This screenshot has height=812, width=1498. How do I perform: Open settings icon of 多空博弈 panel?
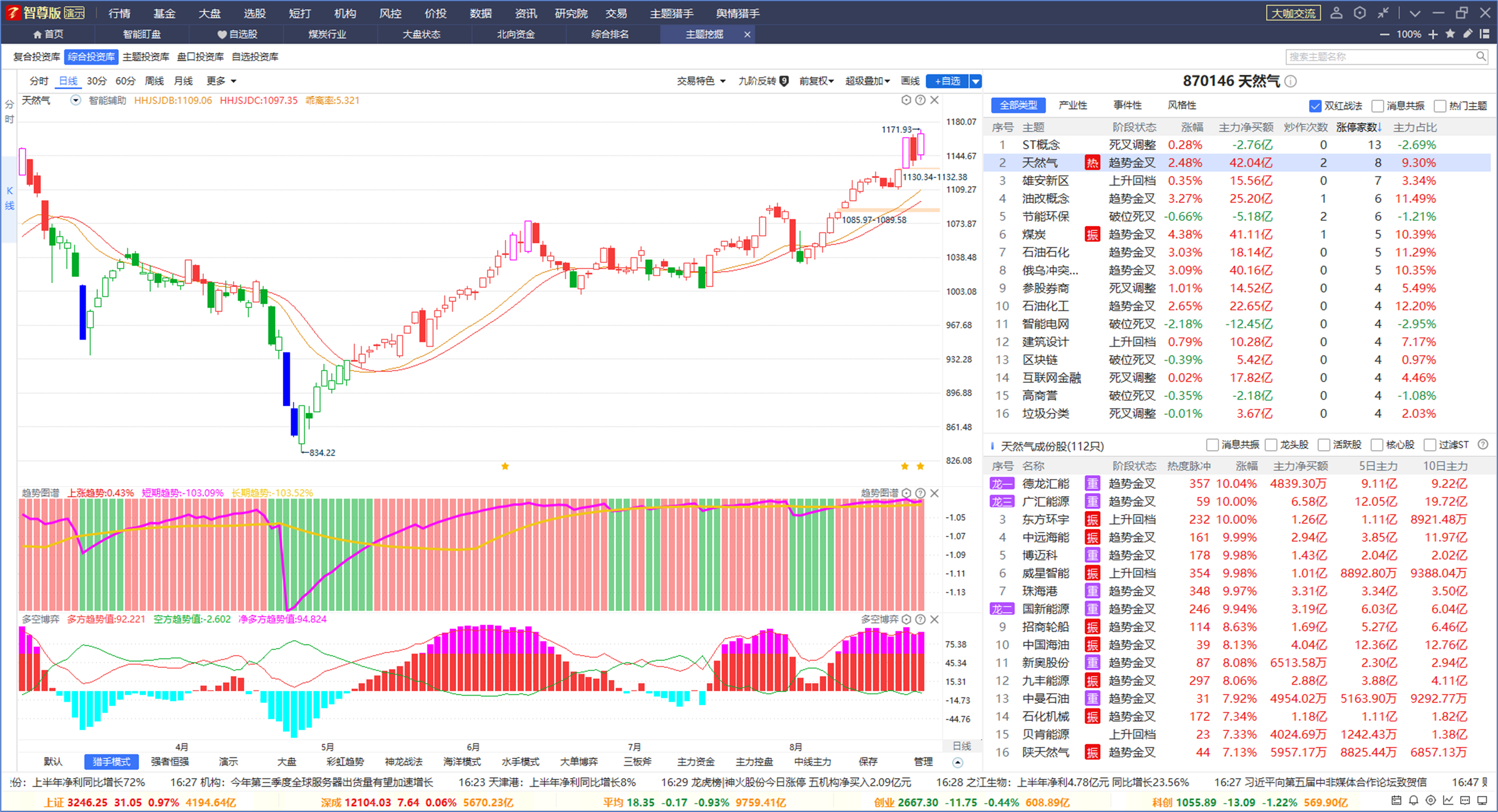click(906, 619)
